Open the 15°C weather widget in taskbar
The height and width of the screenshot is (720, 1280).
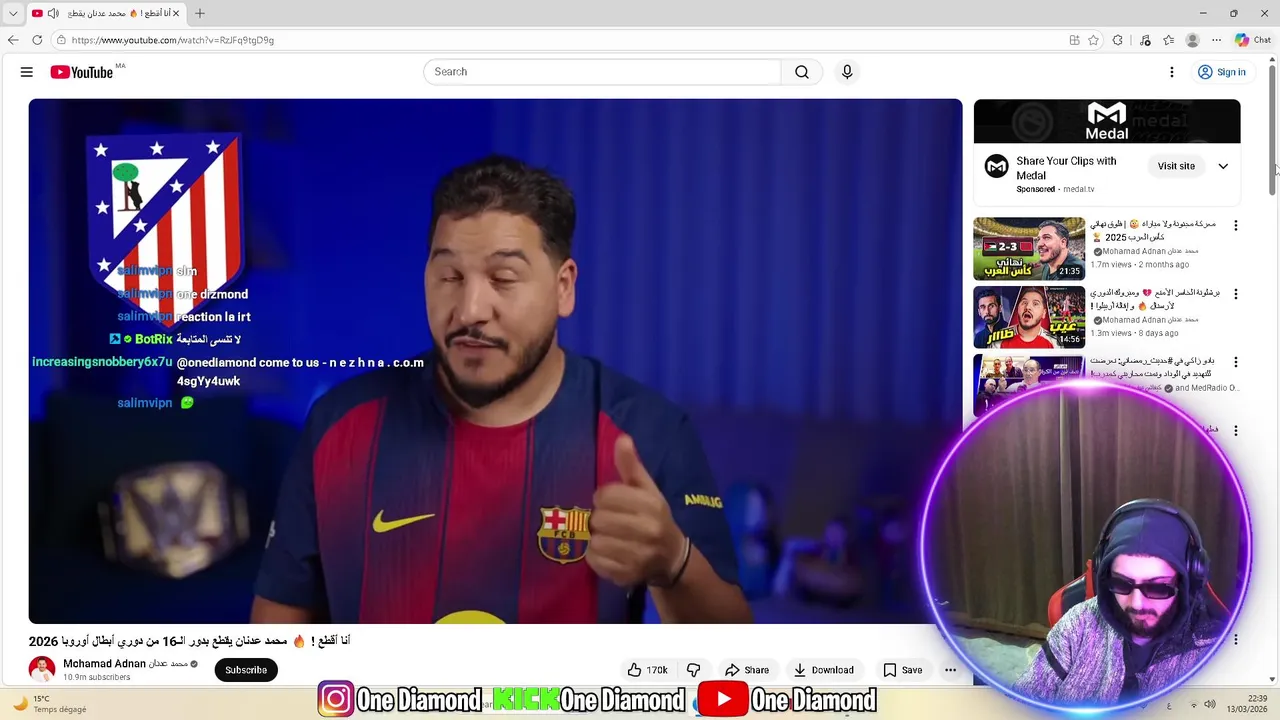click(50, 704)
